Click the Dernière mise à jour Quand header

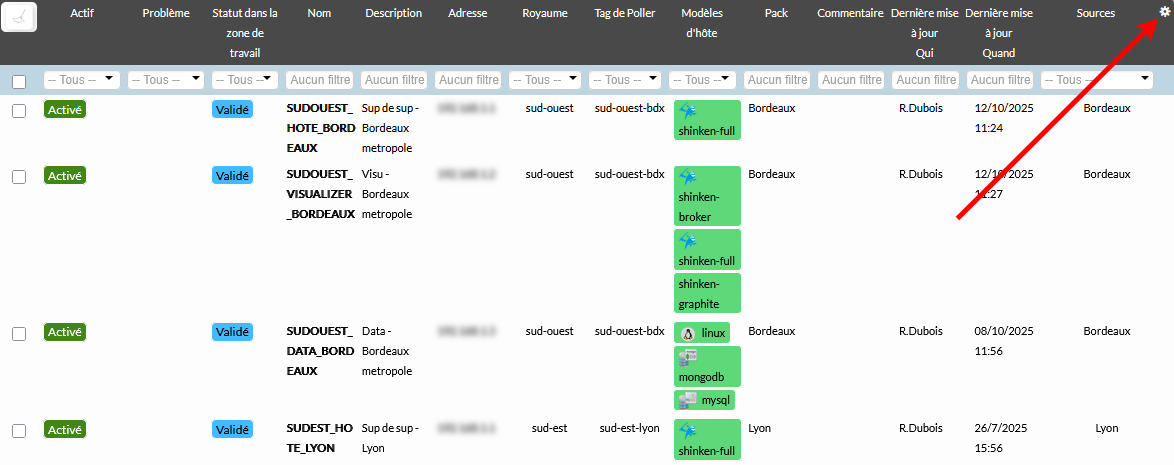(999, 33)
